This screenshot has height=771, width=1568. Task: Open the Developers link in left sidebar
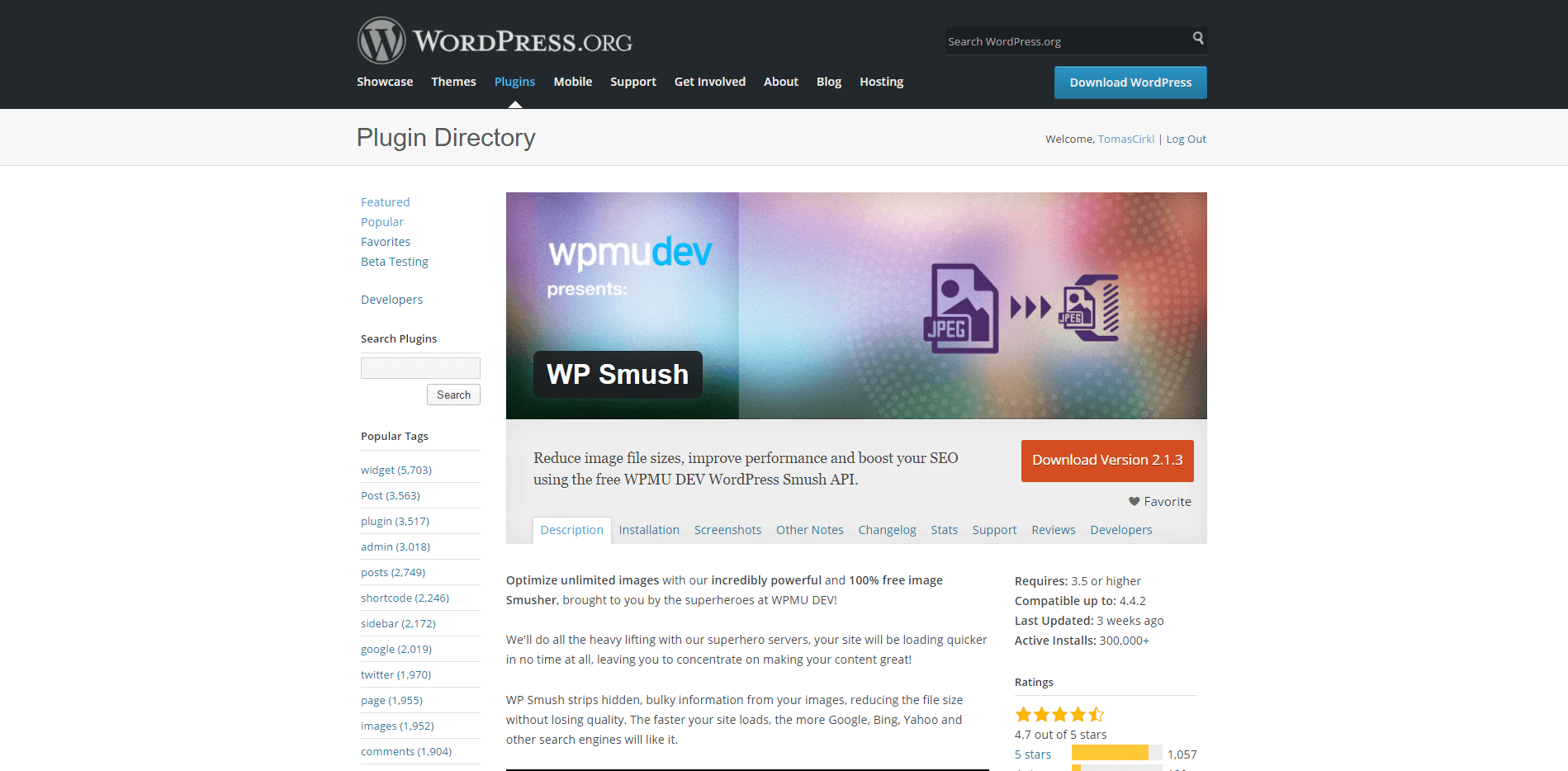point(391,300)
